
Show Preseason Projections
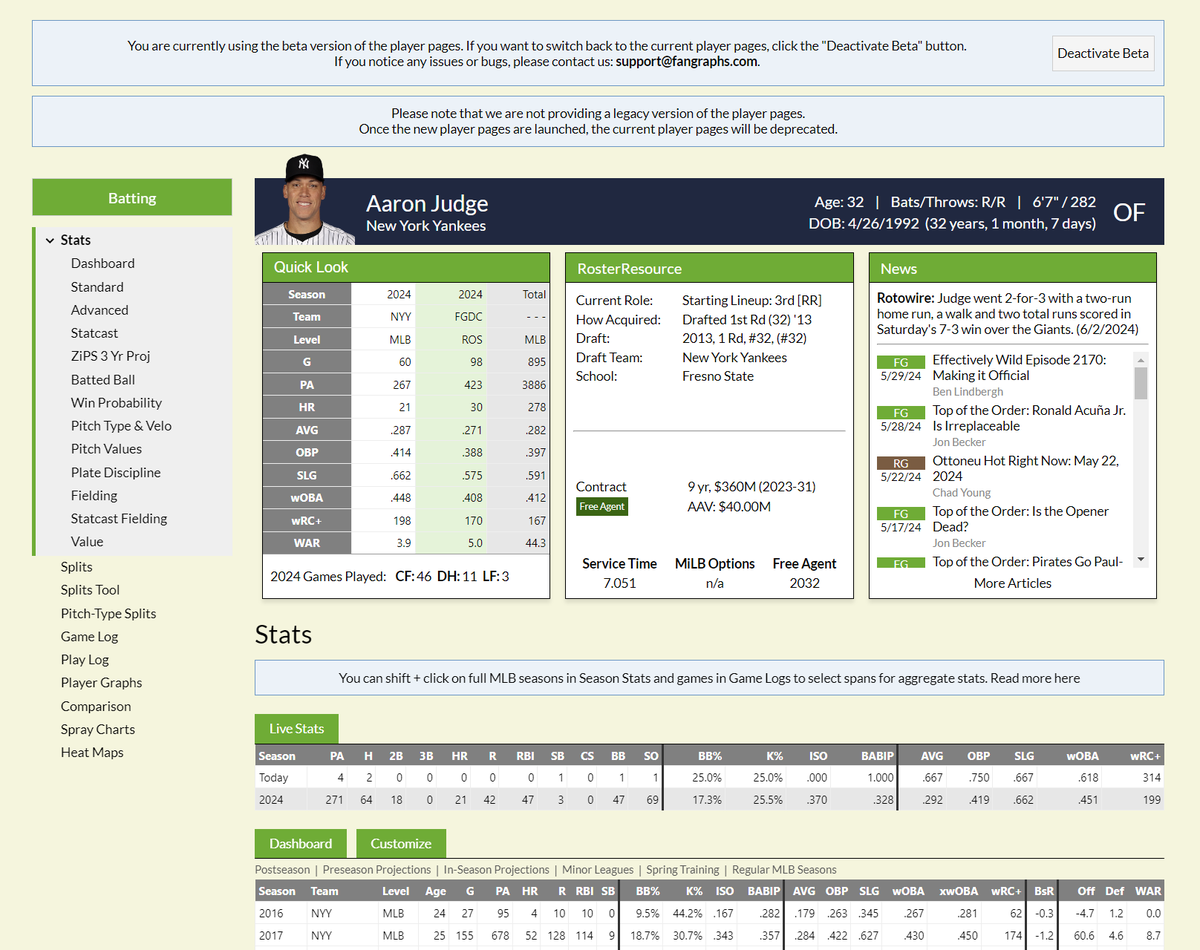[x=377, y=870]
